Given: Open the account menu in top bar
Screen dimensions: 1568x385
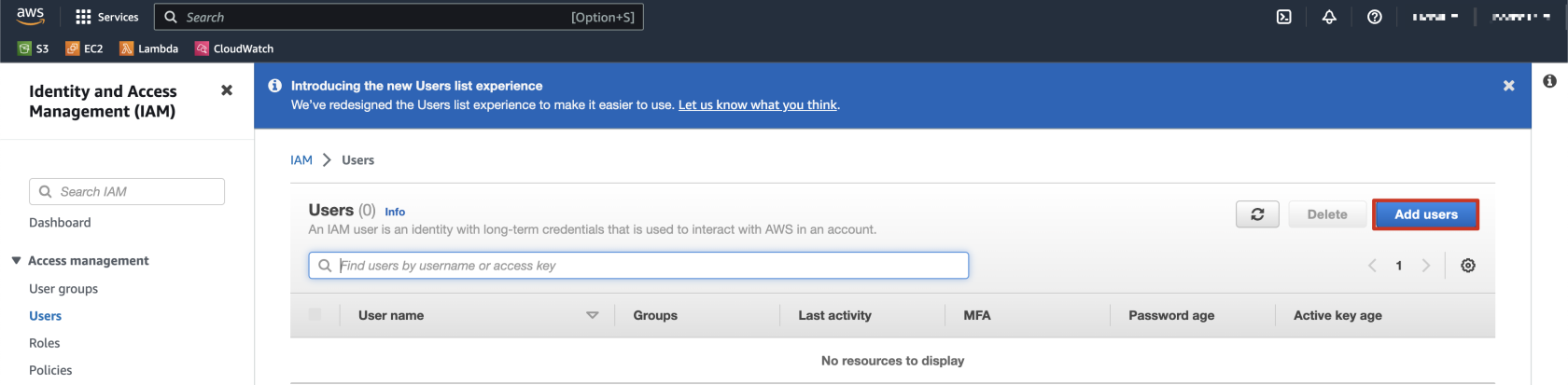Looking at the screenshot, I should click(1520, 17).
